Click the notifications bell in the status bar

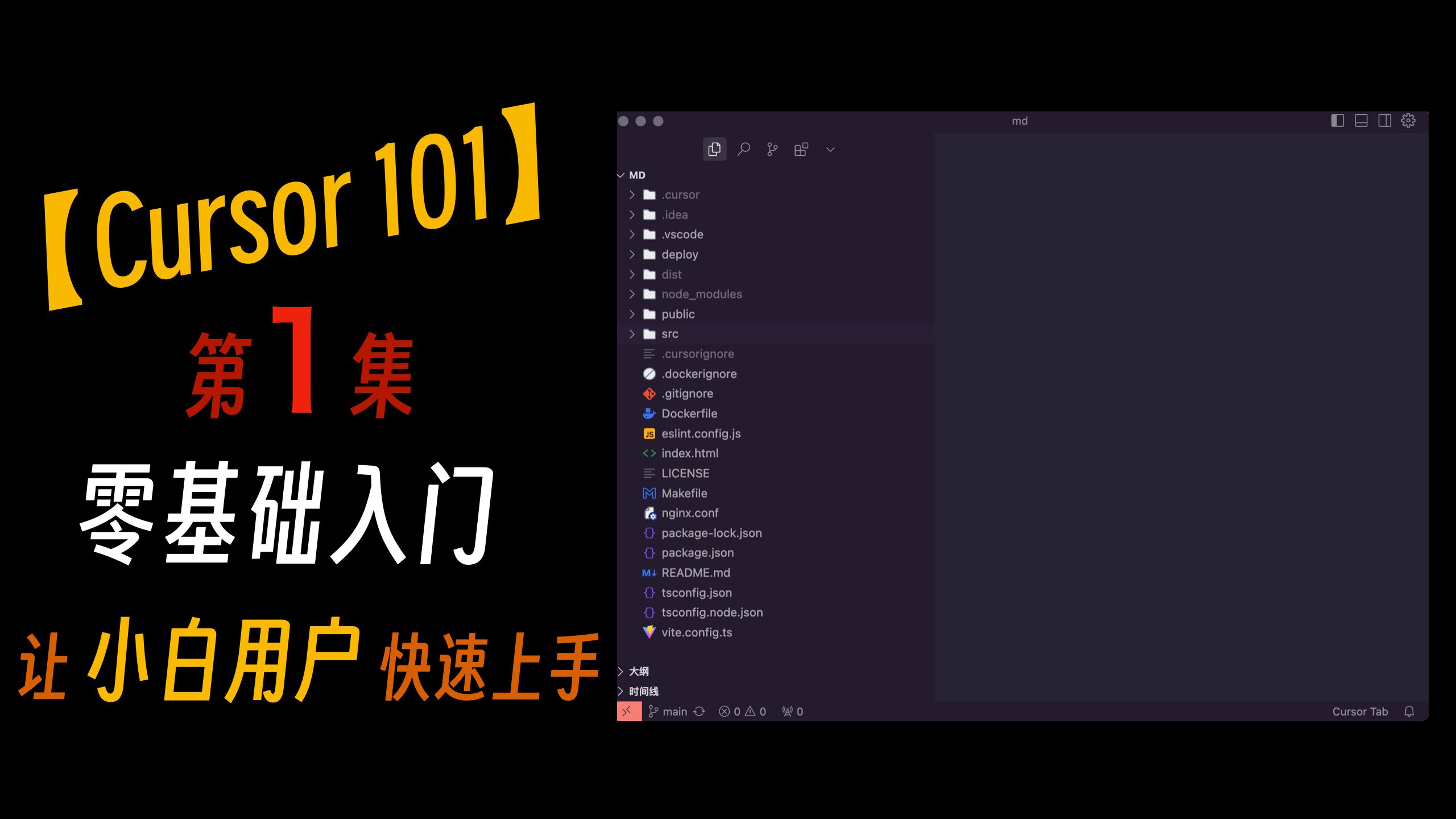point(1409,711)
